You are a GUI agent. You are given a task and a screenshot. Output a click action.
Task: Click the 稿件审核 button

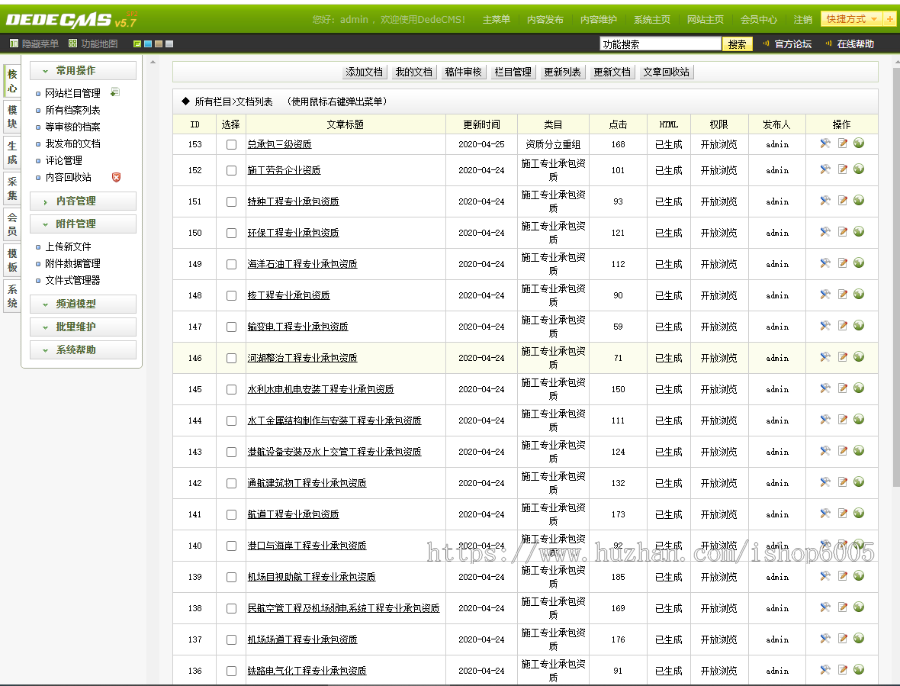[x=463, y=72]
